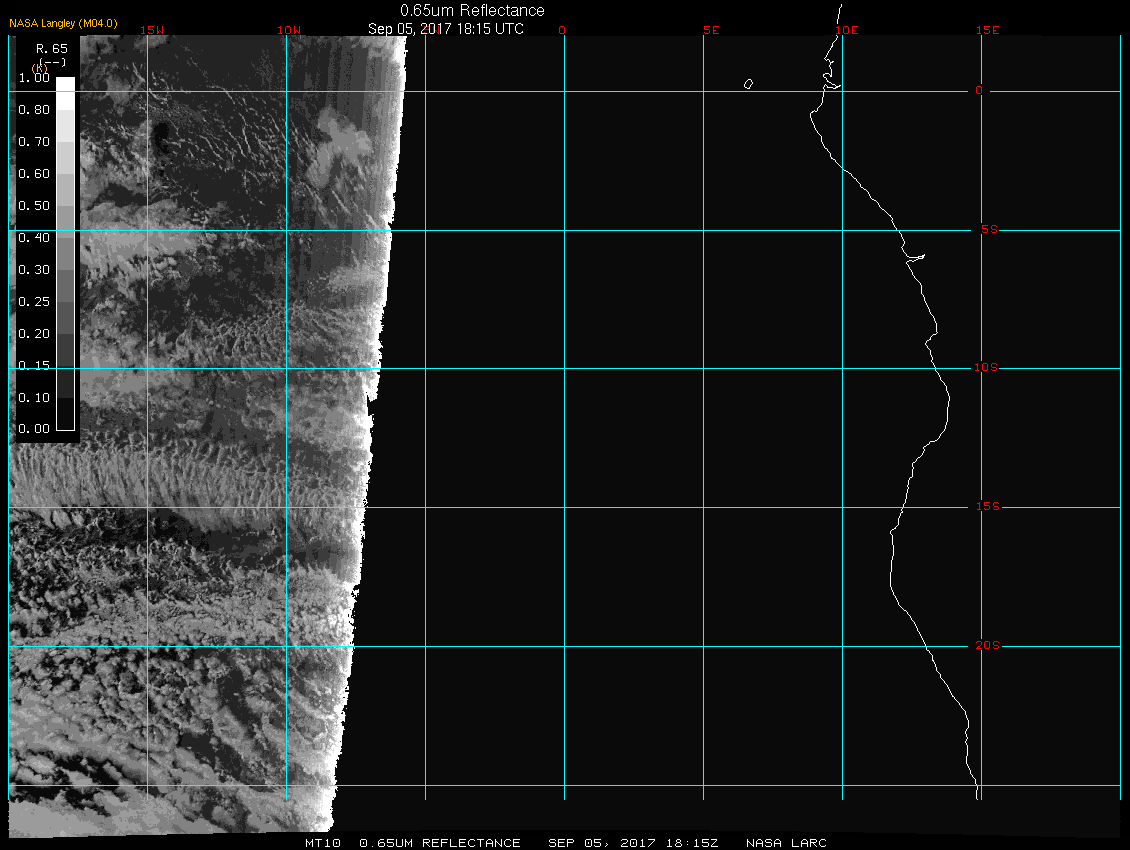1130x850 pixels.
Task: Click MT10 text in the bottom caption
Action: point(322,843)
